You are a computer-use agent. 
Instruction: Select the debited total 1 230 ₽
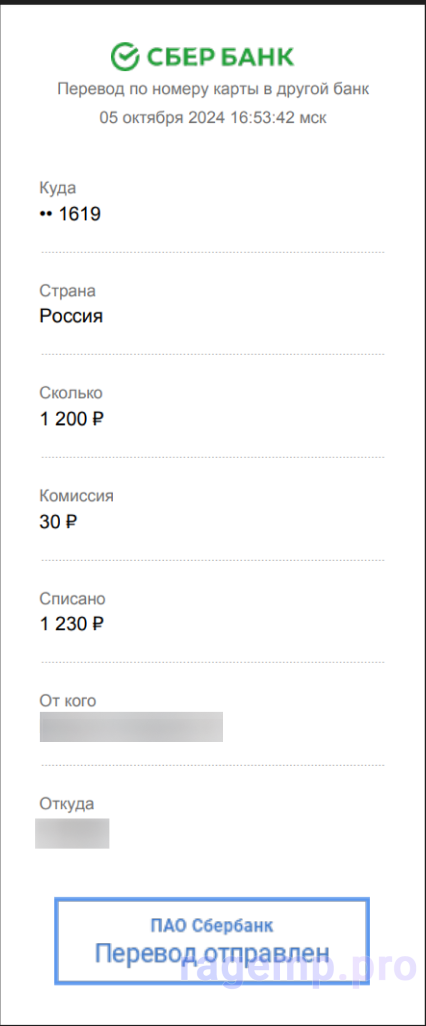72,624
